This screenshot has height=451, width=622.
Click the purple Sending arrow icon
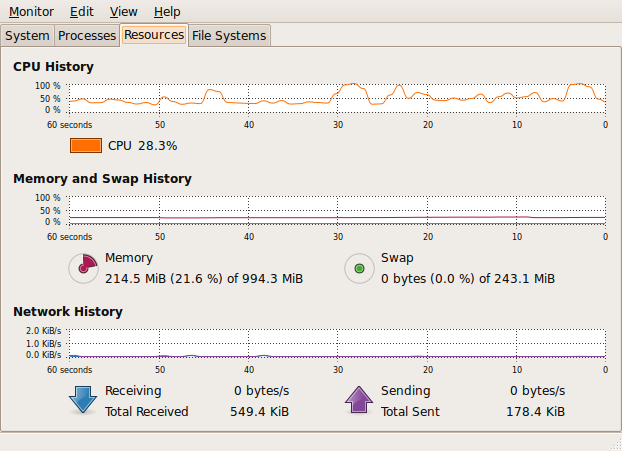359,400
